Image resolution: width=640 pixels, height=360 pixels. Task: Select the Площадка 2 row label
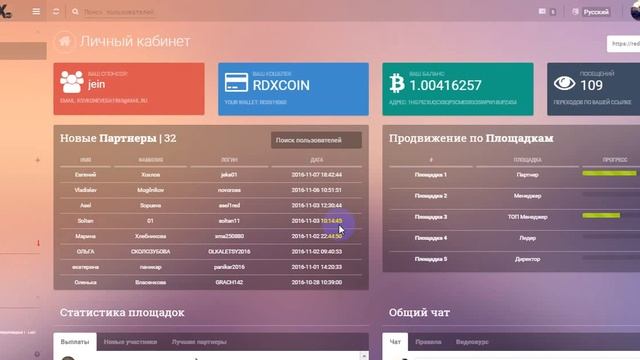point(431,196)
